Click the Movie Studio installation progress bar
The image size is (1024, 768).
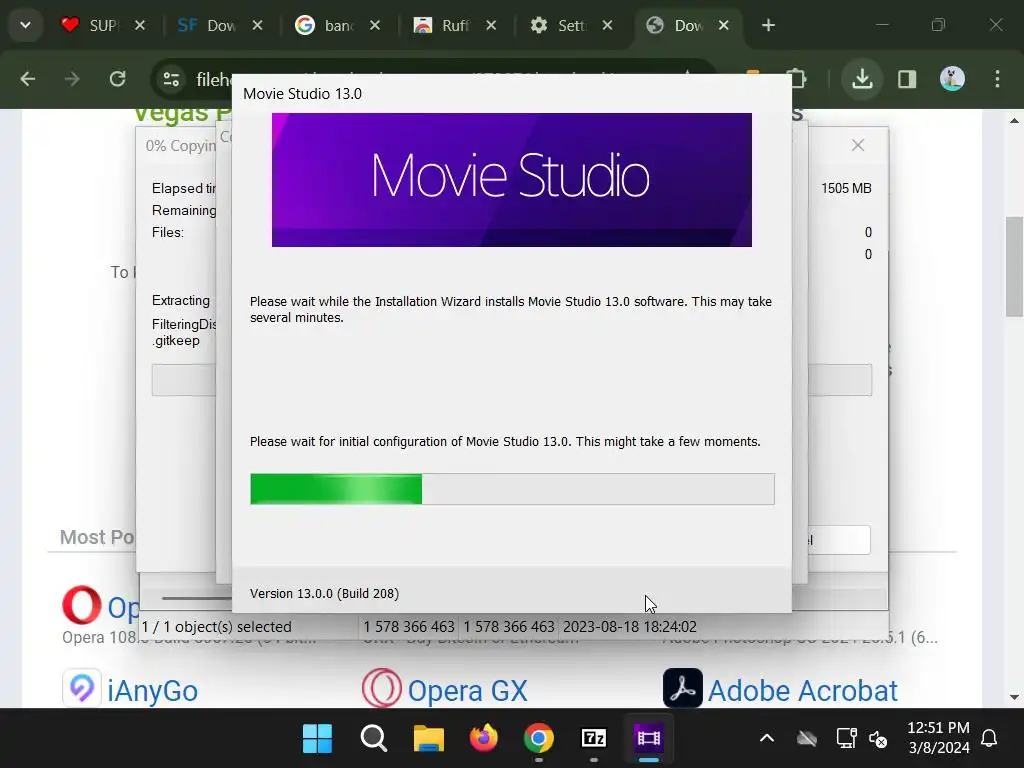[512, 489]
